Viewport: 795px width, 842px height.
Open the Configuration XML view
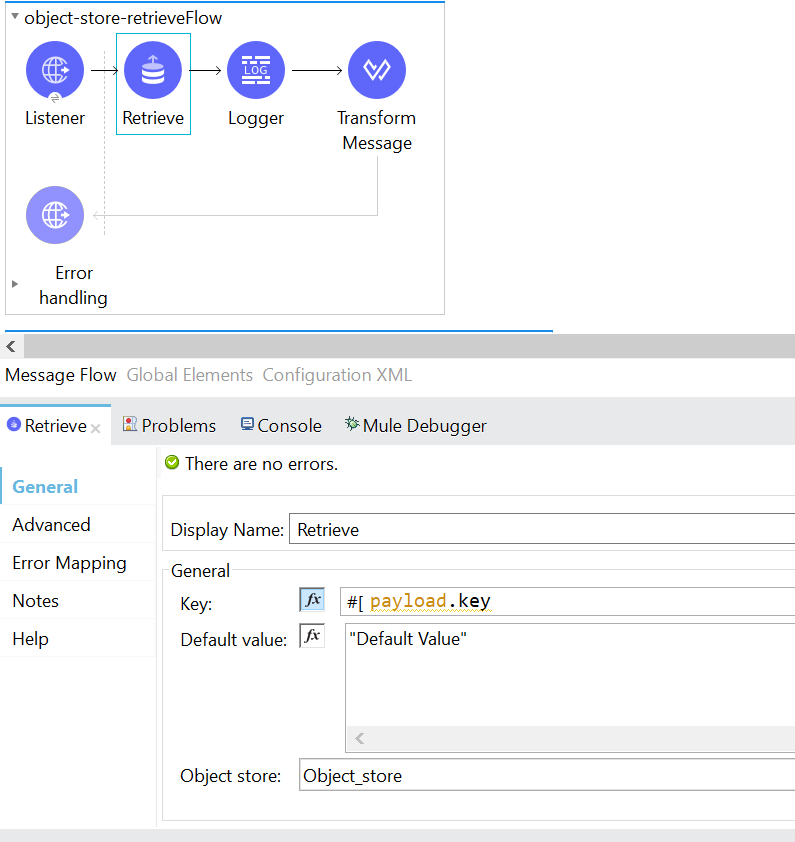pos(337,375)
